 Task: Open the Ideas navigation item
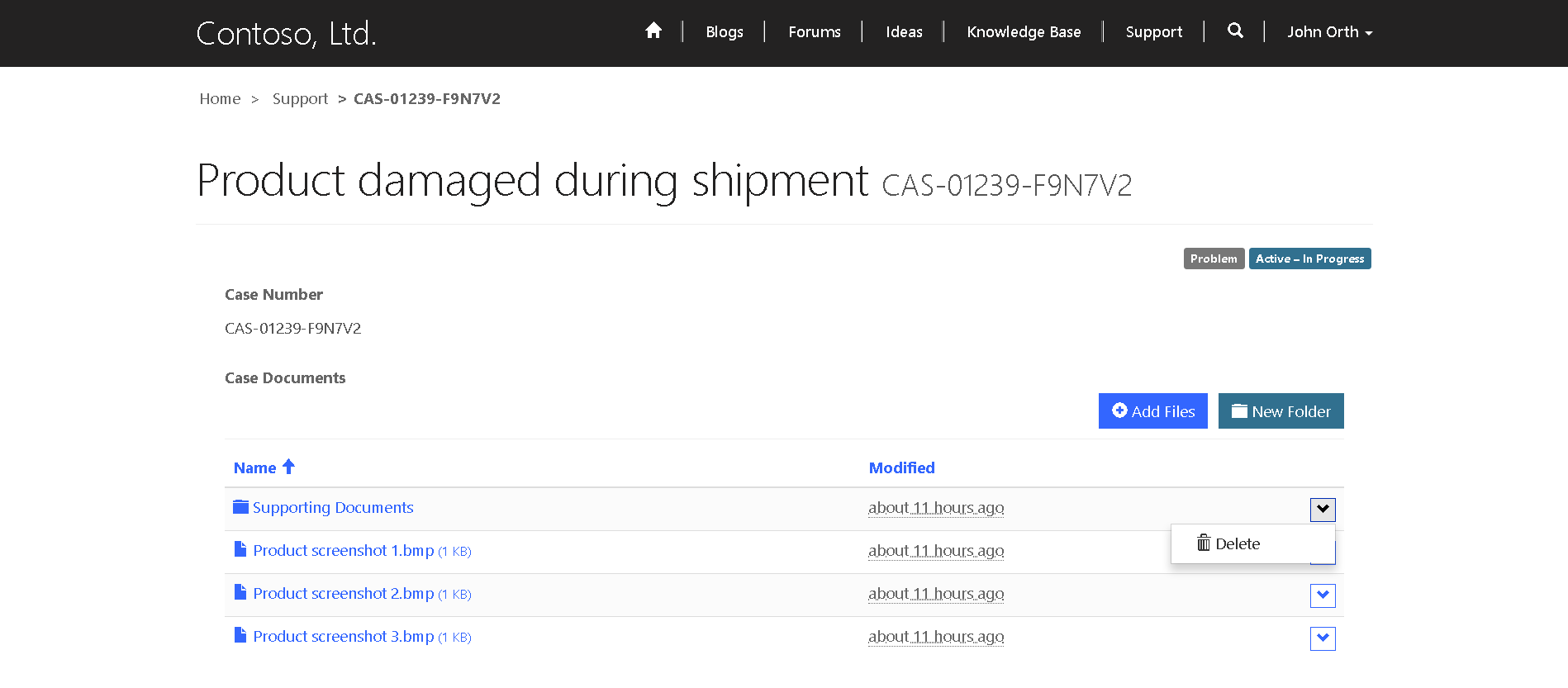point(904,32)
